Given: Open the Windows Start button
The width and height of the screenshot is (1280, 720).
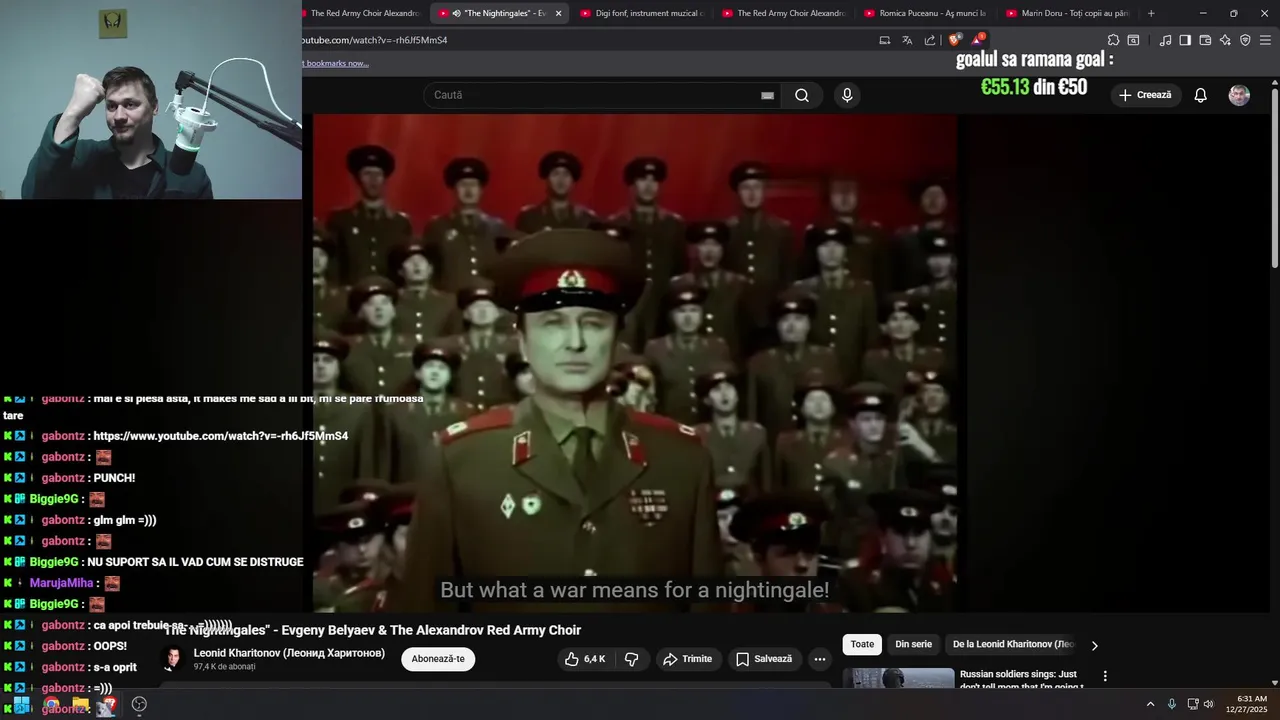Looking at the screenshot, I should pyautogui.click(x=21, y=704).
